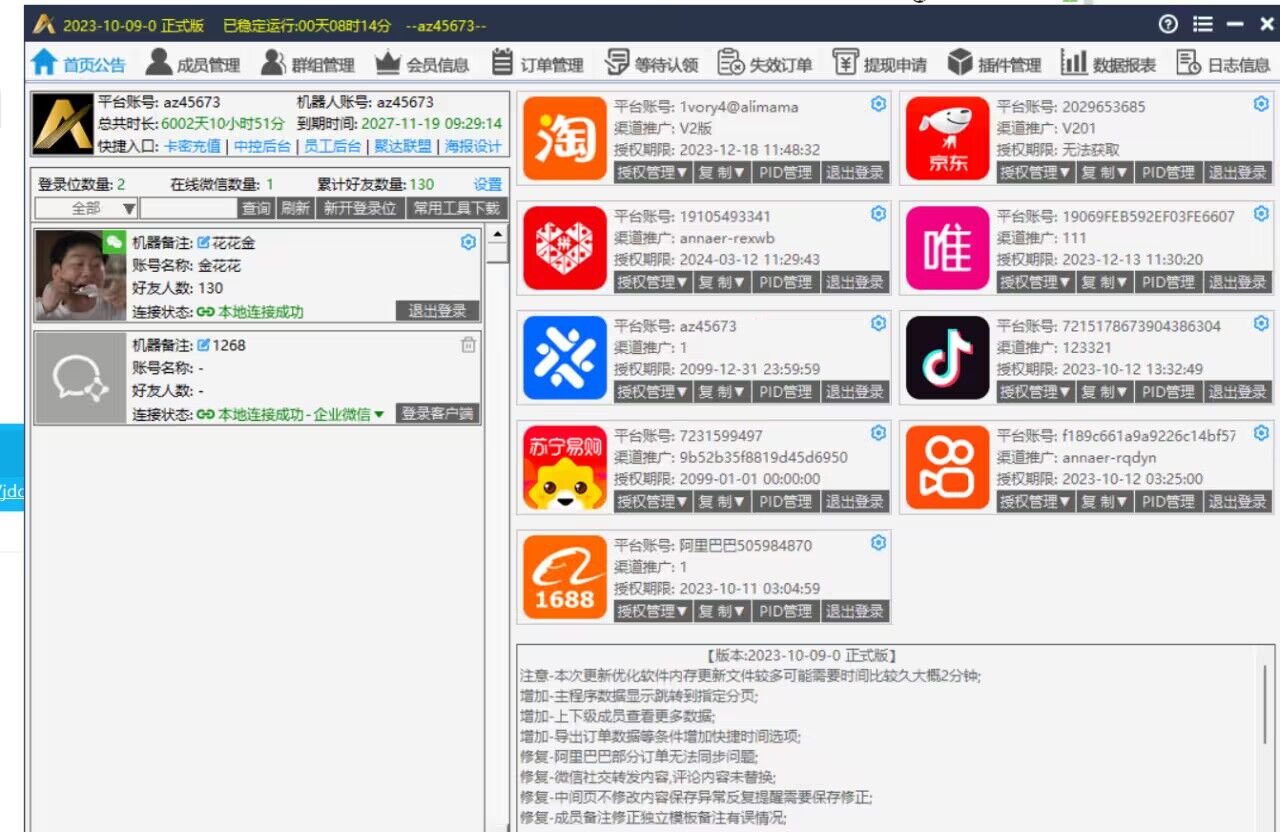Expand 授权管理 dropdown for 1688 account
Screen dimensions: 1280x832
click(x=652, y=611)
